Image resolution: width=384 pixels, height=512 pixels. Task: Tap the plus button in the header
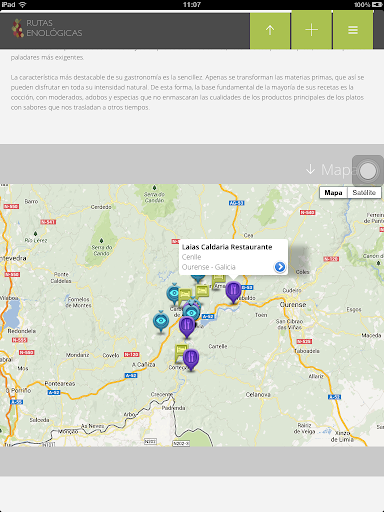coord(312,30)
